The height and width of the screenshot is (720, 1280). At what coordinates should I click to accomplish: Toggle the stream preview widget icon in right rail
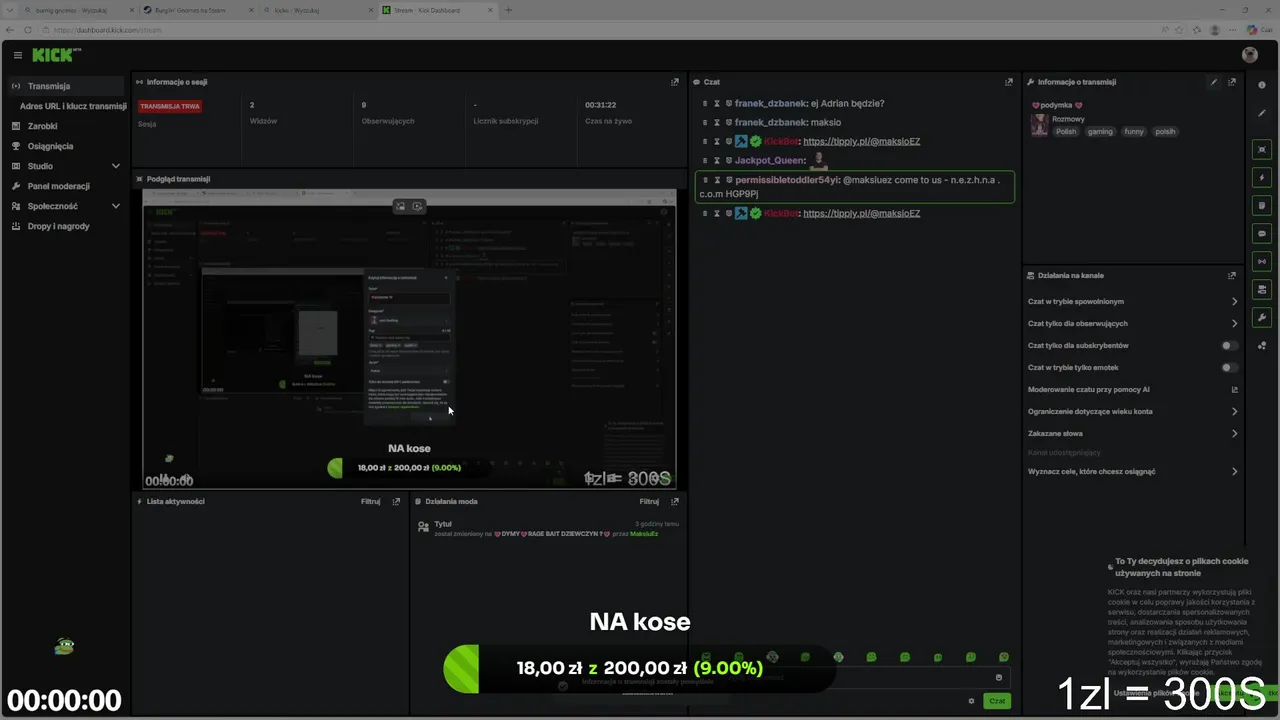click(x=1262, y=149)
